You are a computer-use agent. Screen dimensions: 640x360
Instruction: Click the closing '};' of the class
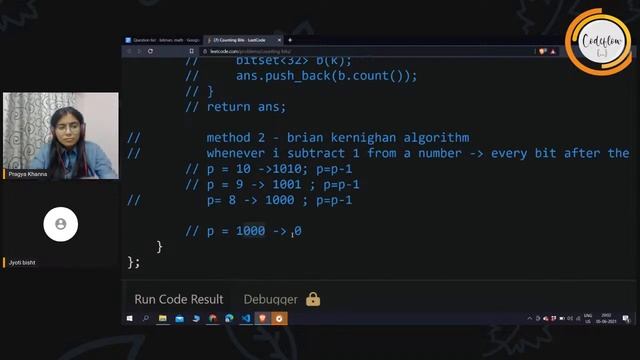tap(134, 262)
